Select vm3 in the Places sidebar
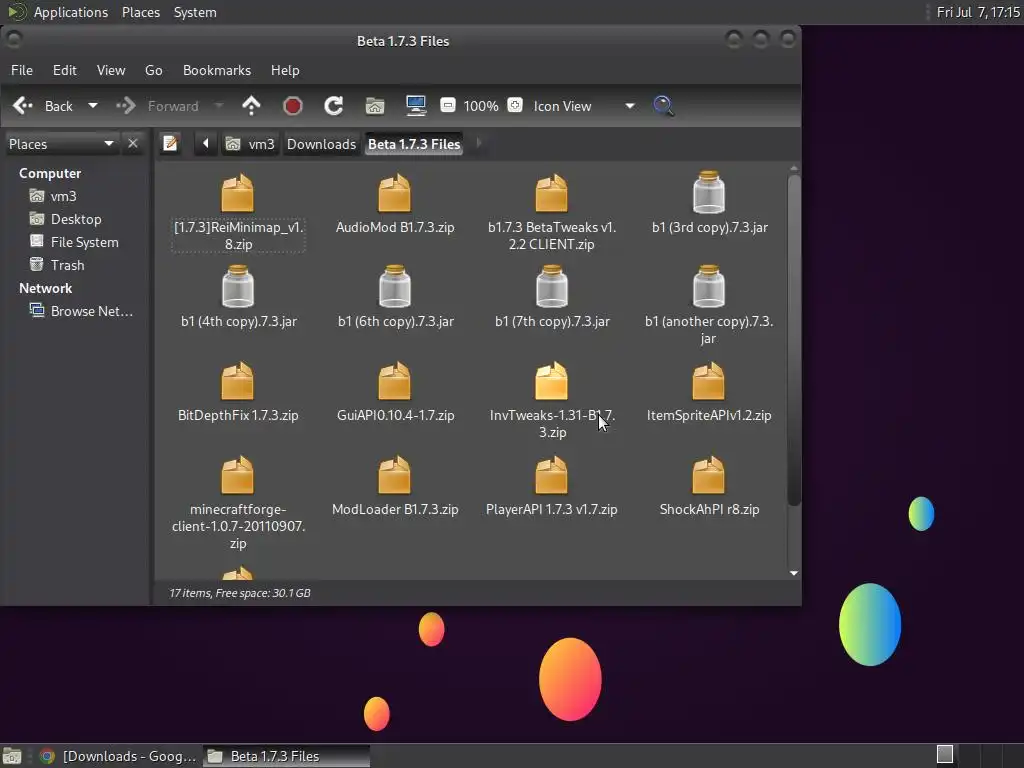Viewport: 1024px width, 768px height. 54,196
